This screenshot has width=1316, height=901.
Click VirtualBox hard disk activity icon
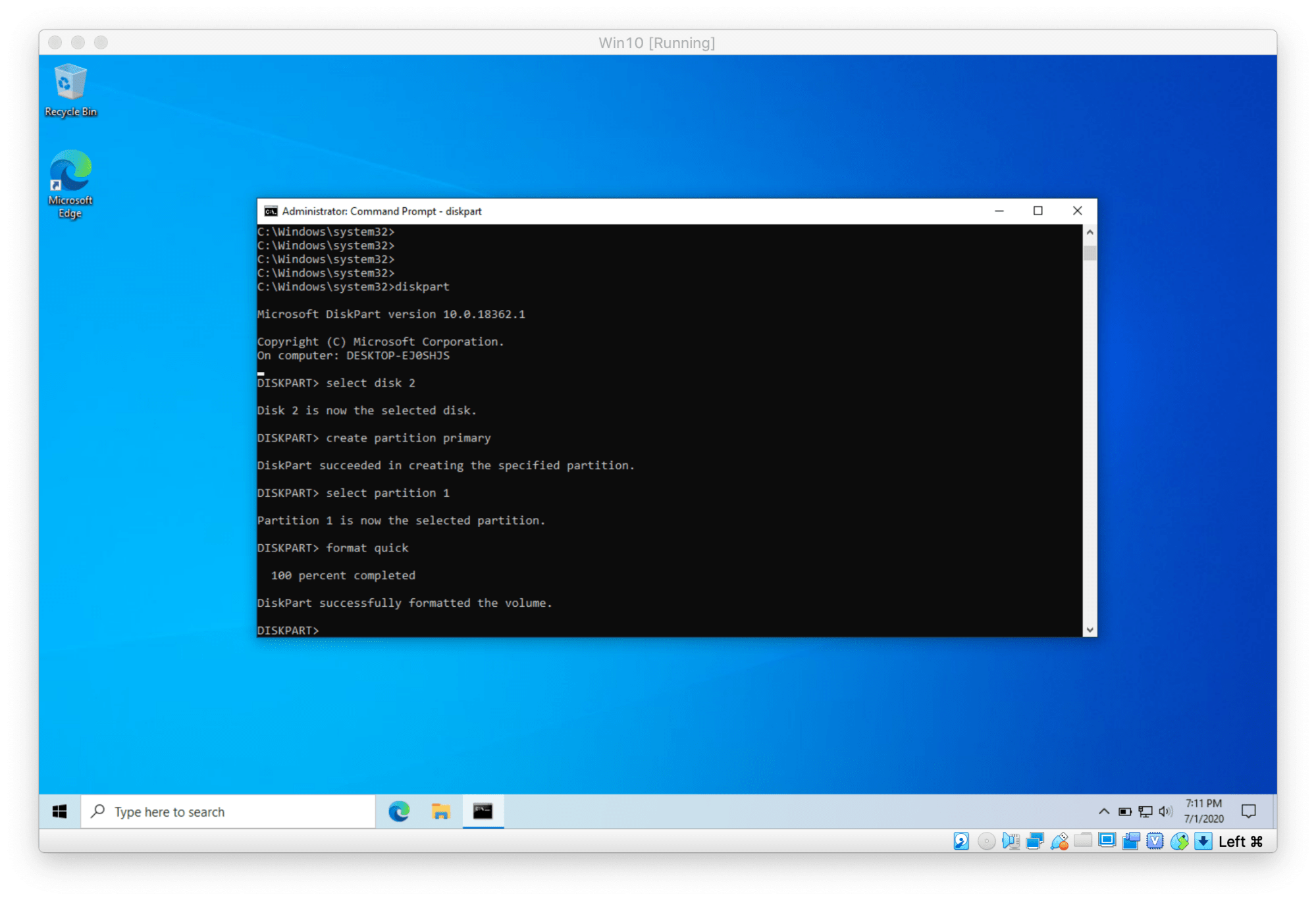tap(961, 841)
